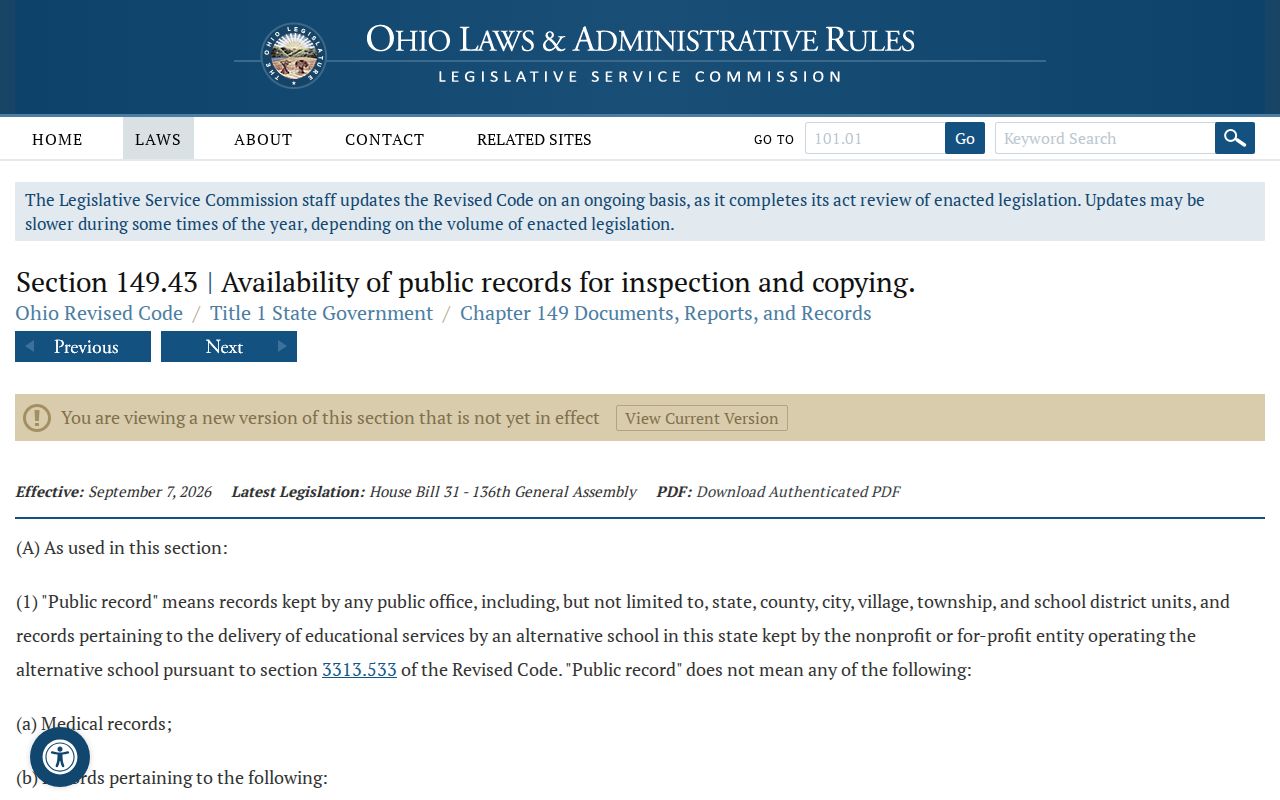The image size is (1280, 800).
Task: Open Chapter 149 Documents, Reports, and Records
Action: point(666,313)
